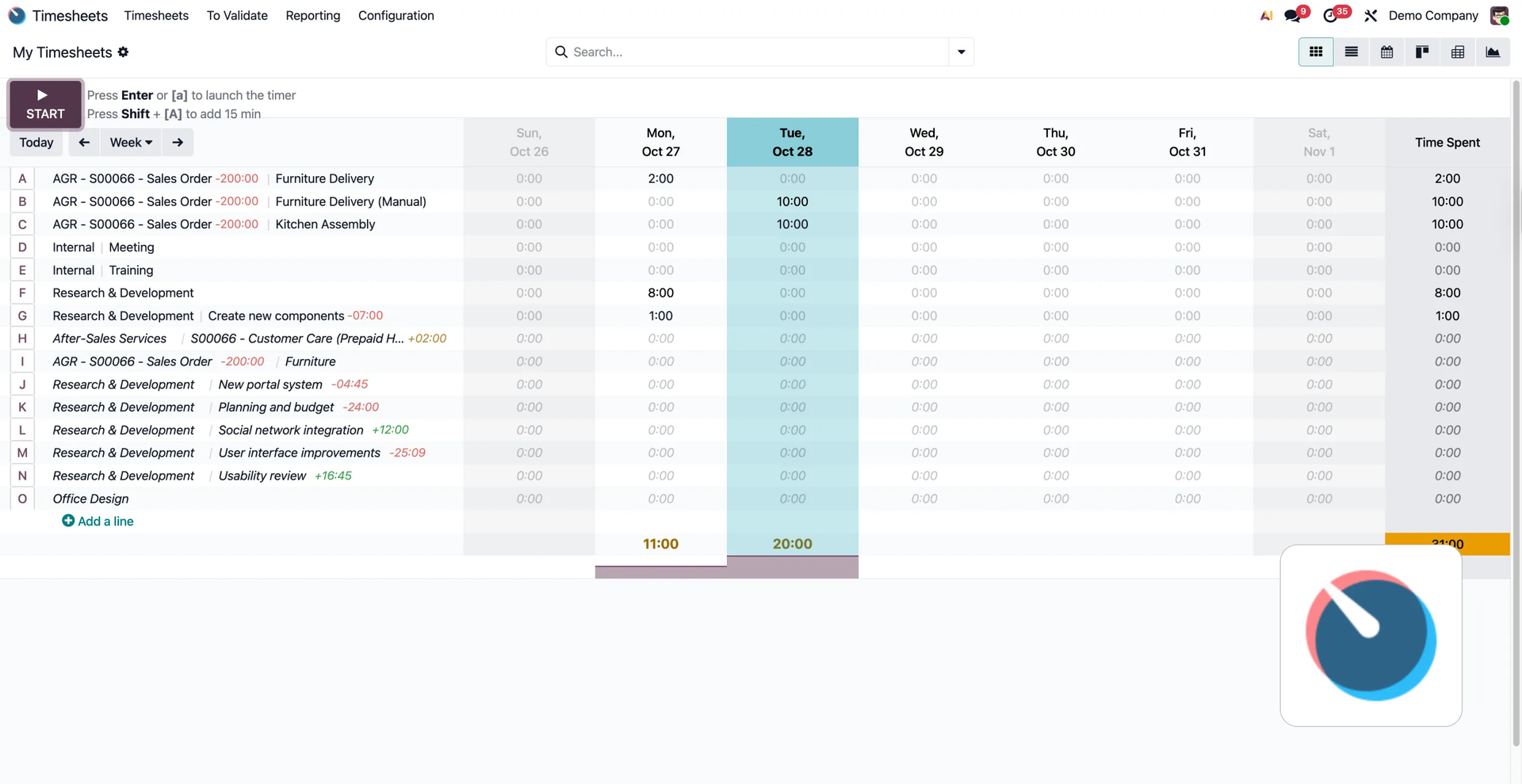Open the pivot table view
The height and width of the screenshot is (784, 1522).
point(1457,52)
